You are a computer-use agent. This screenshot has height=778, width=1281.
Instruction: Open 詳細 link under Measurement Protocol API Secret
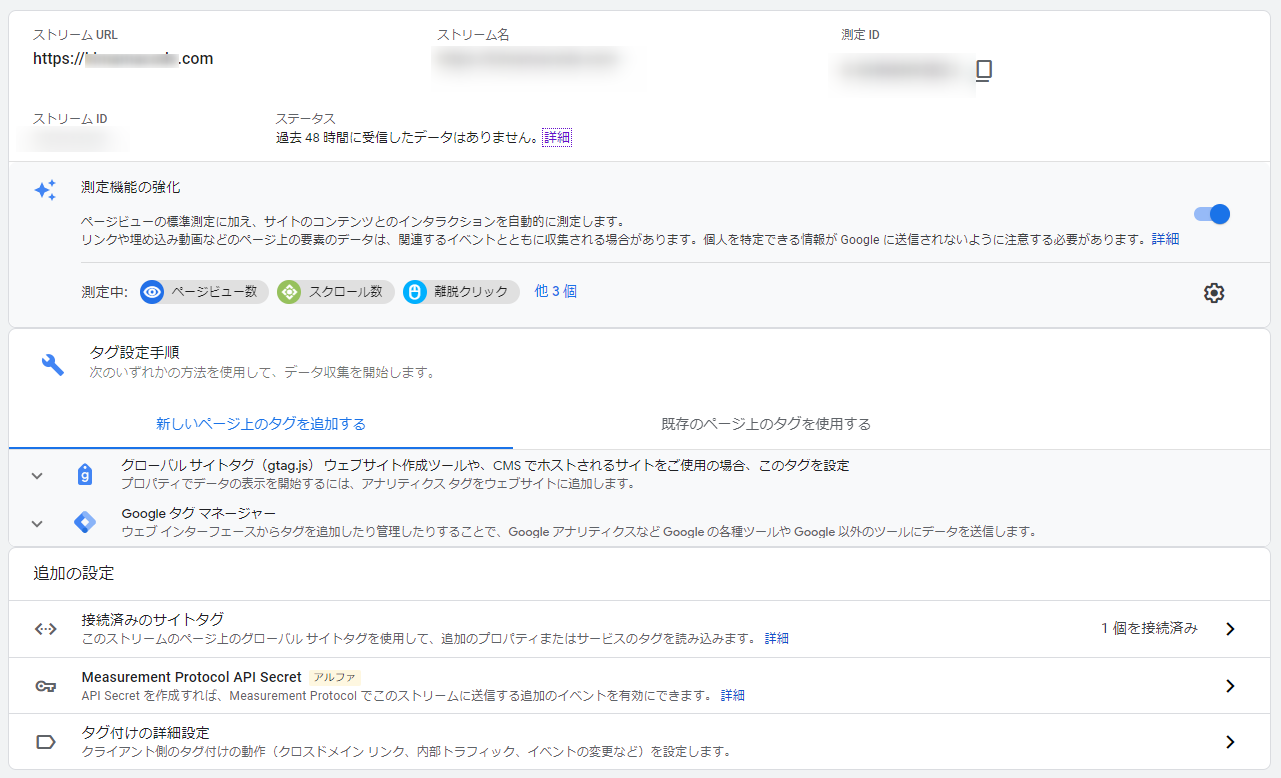(733, 695)
